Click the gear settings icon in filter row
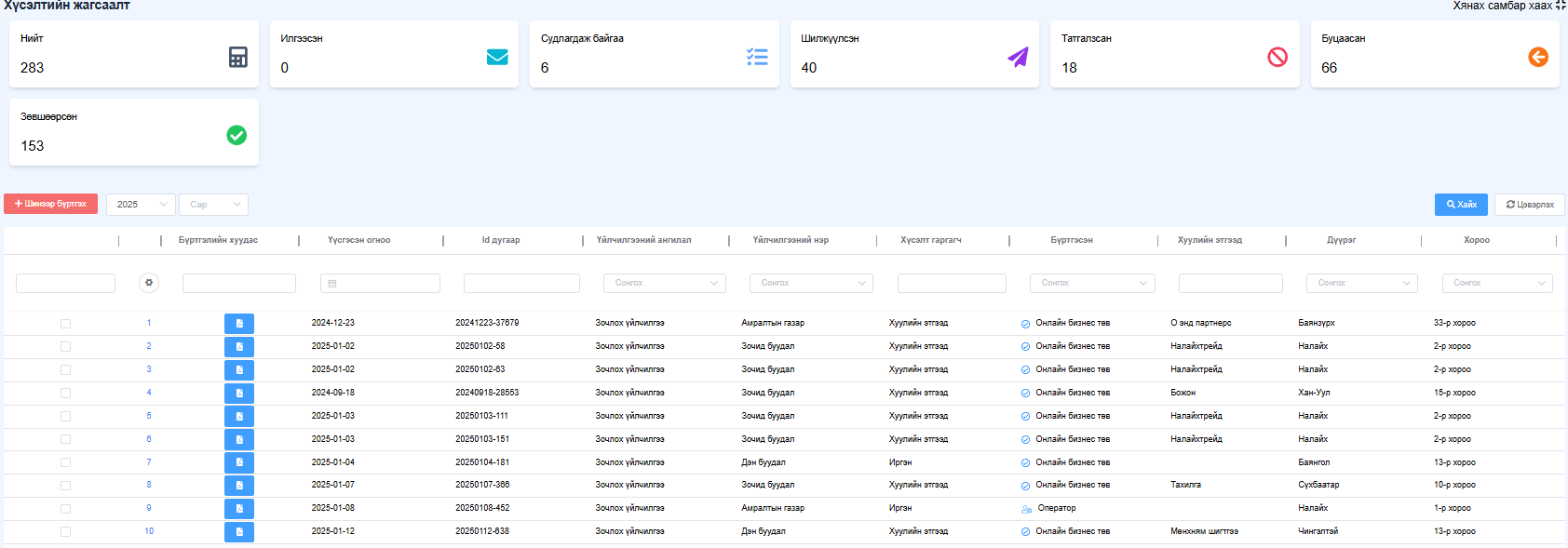The image size is (1568, 548). pos(149,283)
